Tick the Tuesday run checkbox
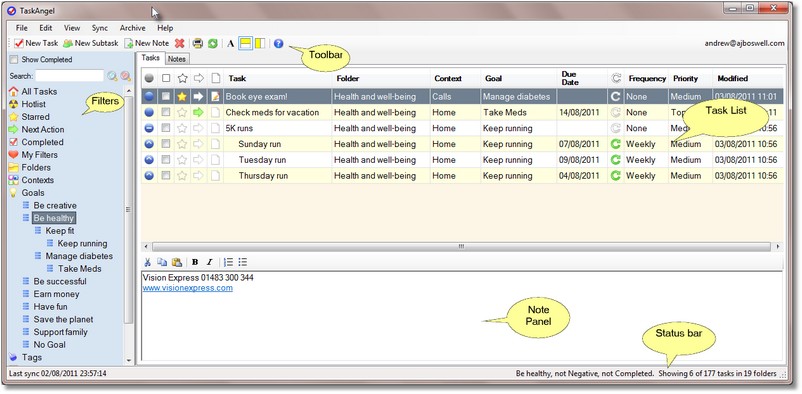802x394 pixels. (166, 160)
